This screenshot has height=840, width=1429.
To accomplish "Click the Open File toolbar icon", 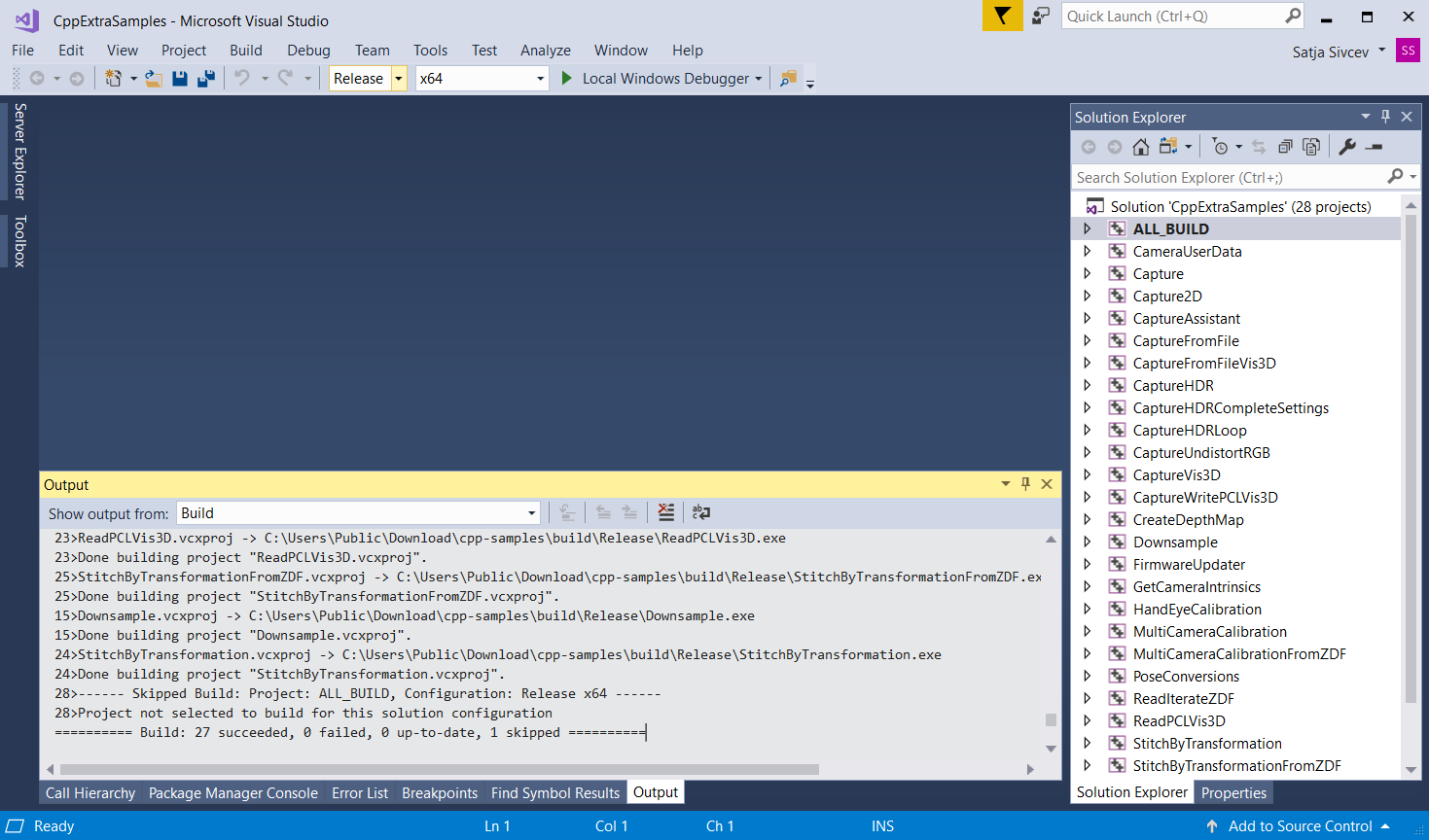I will 154,78.
